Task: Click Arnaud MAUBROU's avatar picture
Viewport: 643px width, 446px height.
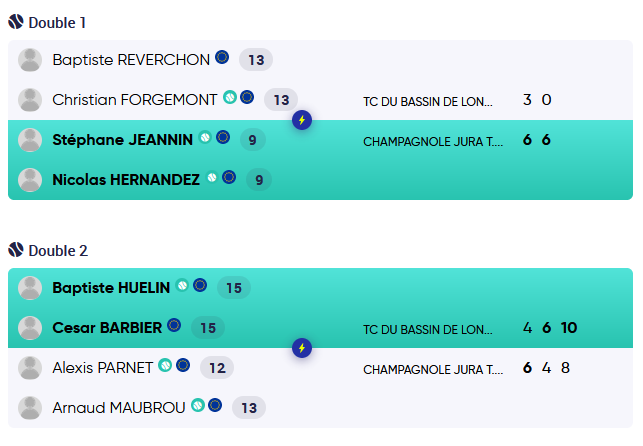Action: pos(30,407)
